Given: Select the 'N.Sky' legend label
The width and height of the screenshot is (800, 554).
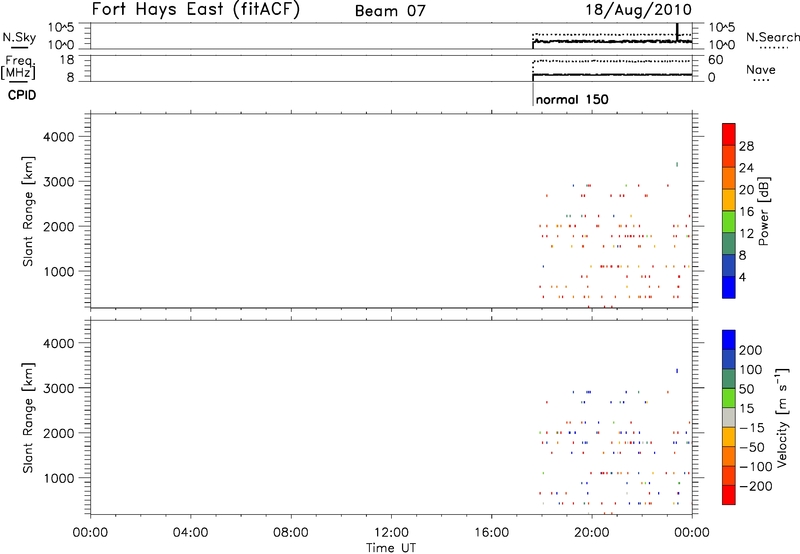Looking at the screenshot, I should tap(19, 37).
